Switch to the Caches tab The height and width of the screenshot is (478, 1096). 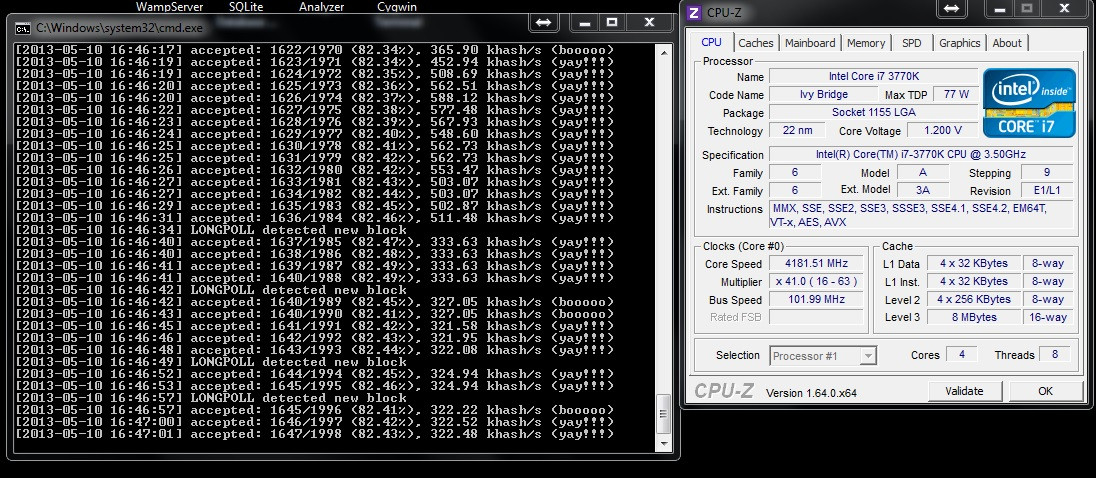point(756,43)
